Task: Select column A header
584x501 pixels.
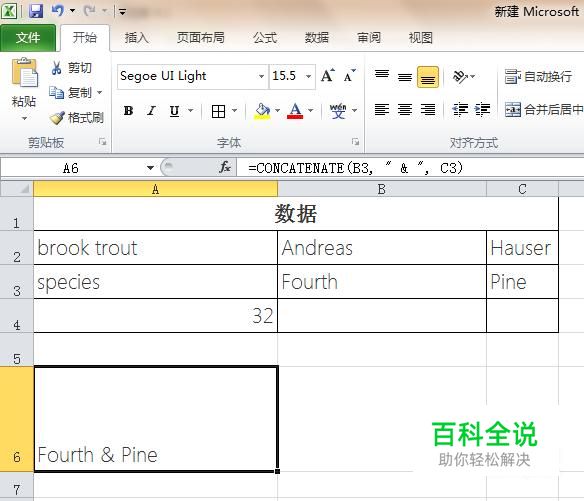Action: [155, 189]
